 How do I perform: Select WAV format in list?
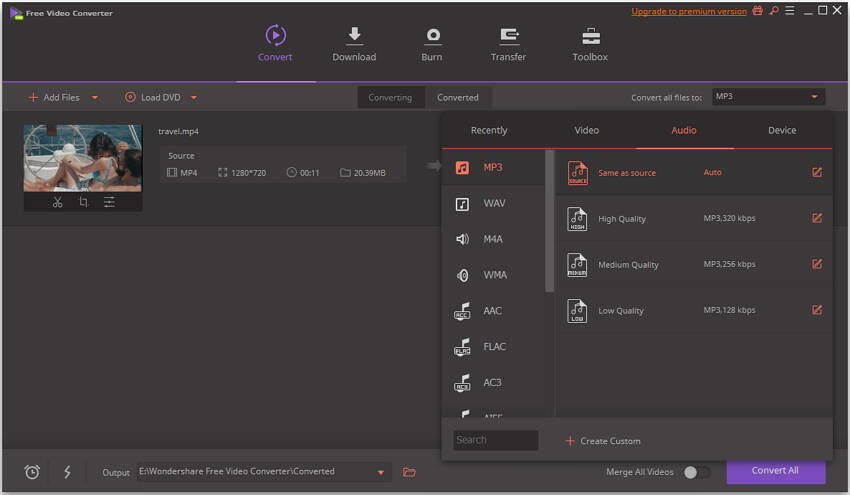pos(493,203)
